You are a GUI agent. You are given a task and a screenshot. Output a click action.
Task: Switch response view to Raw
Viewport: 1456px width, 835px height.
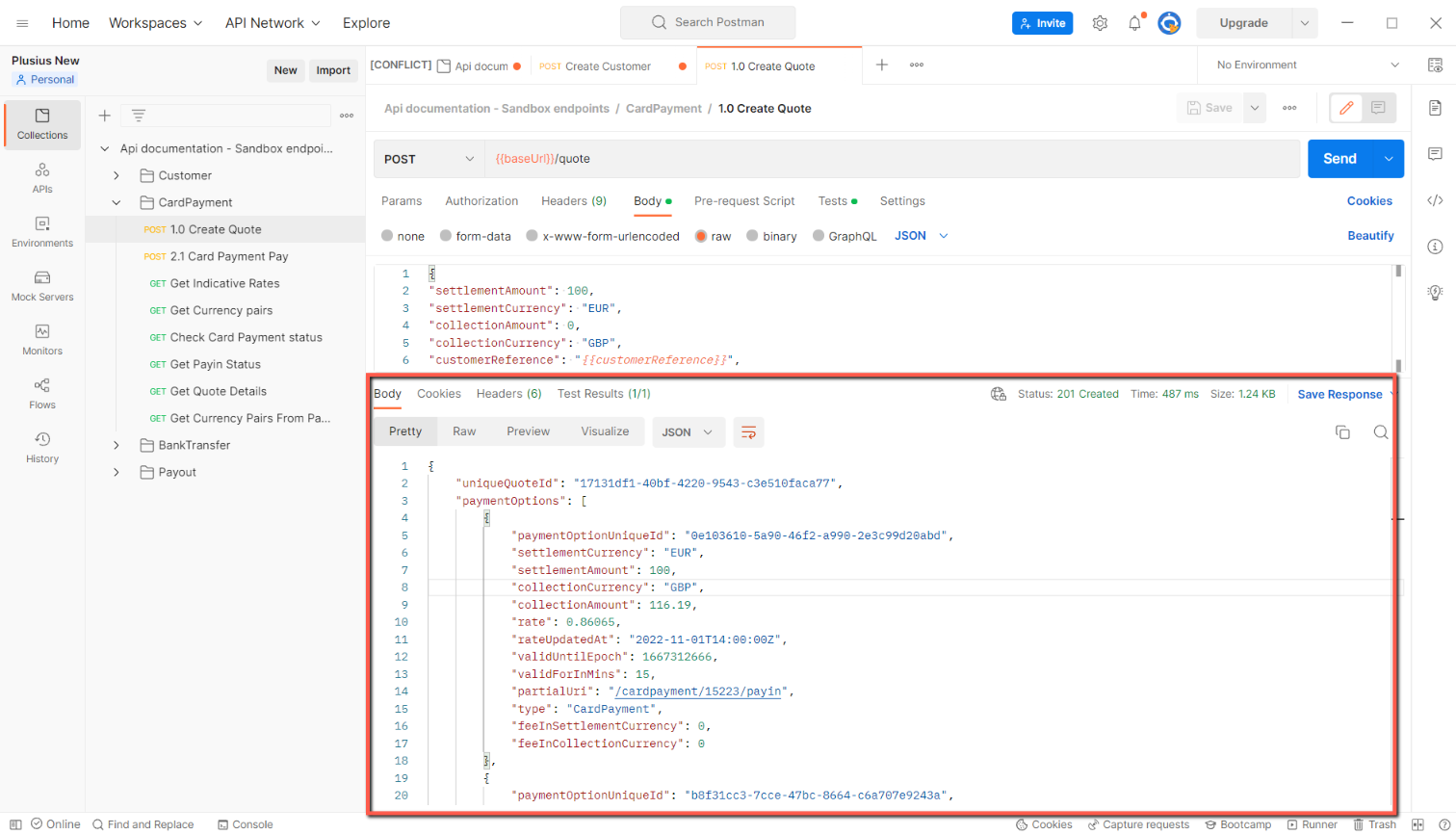[x=464, y=431]
